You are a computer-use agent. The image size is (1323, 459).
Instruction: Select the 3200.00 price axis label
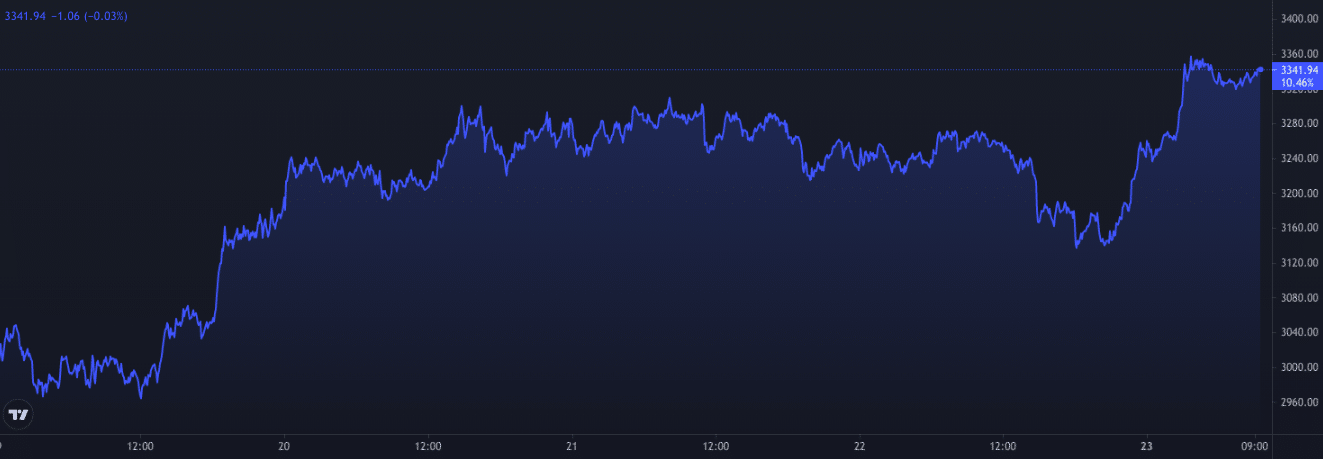tap(1298, 193)
